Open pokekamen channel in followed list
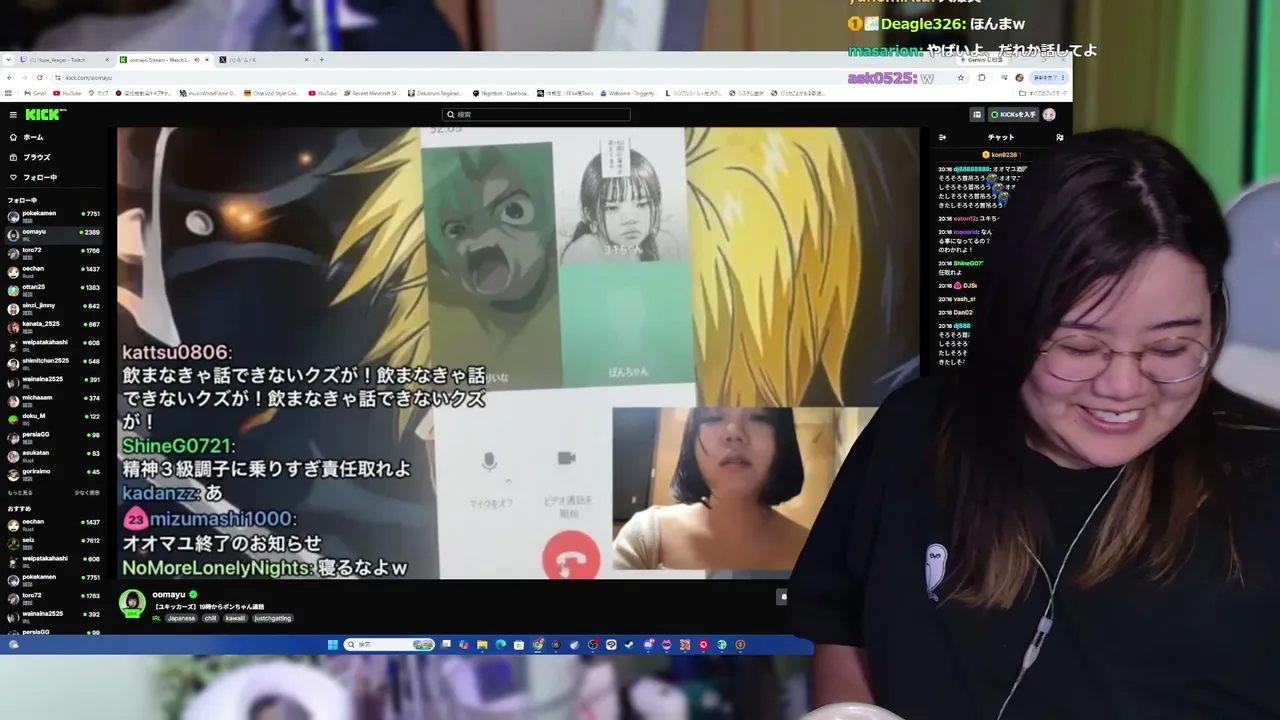 [x=53, y=215]
